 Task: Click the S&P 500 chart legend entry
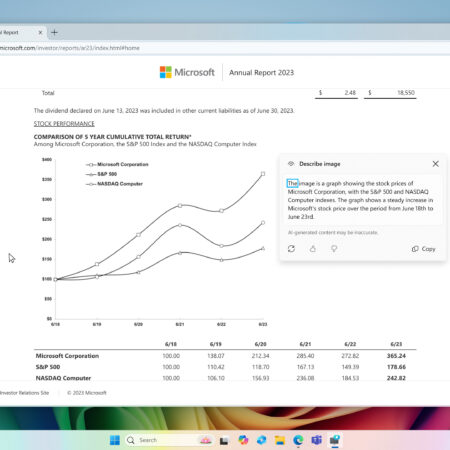coord(101,174)
